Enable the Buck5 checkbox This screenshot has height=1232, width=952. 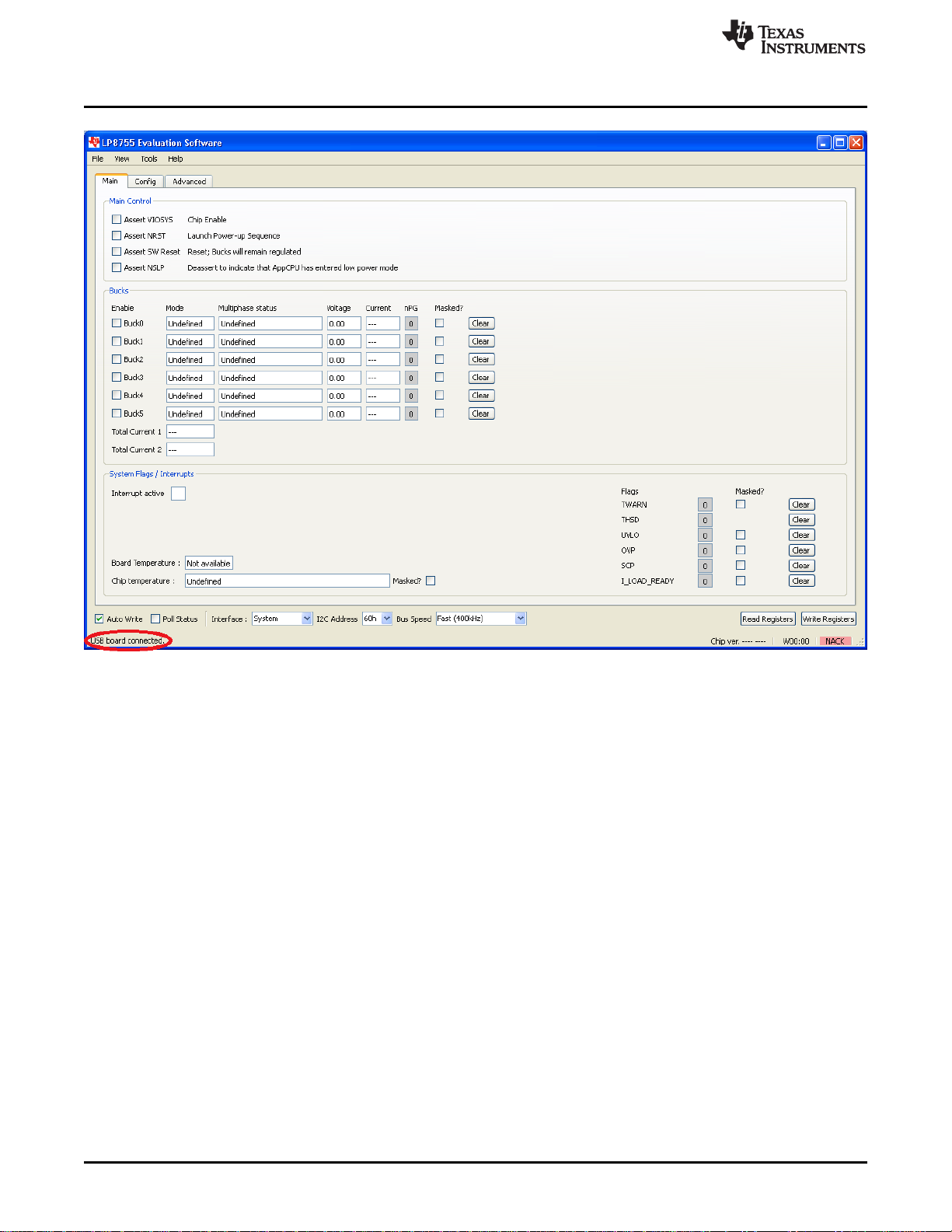[117, 414]
